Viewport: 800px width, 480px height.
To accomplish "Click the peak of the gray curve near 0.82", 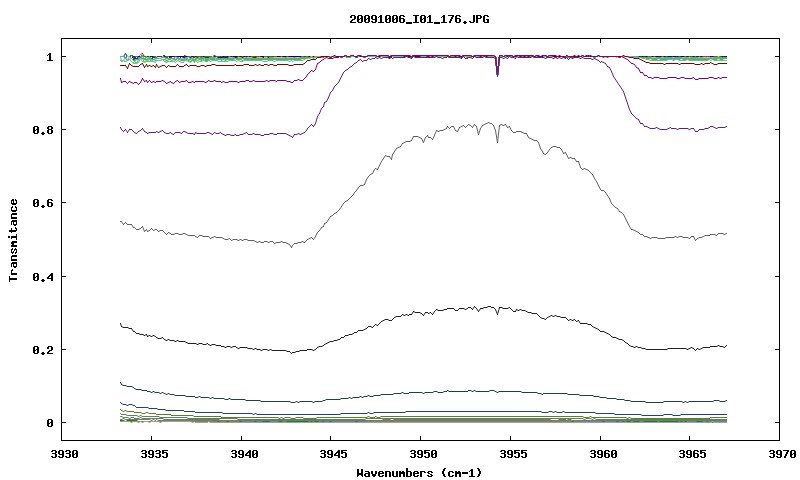I will click(489, 122).
